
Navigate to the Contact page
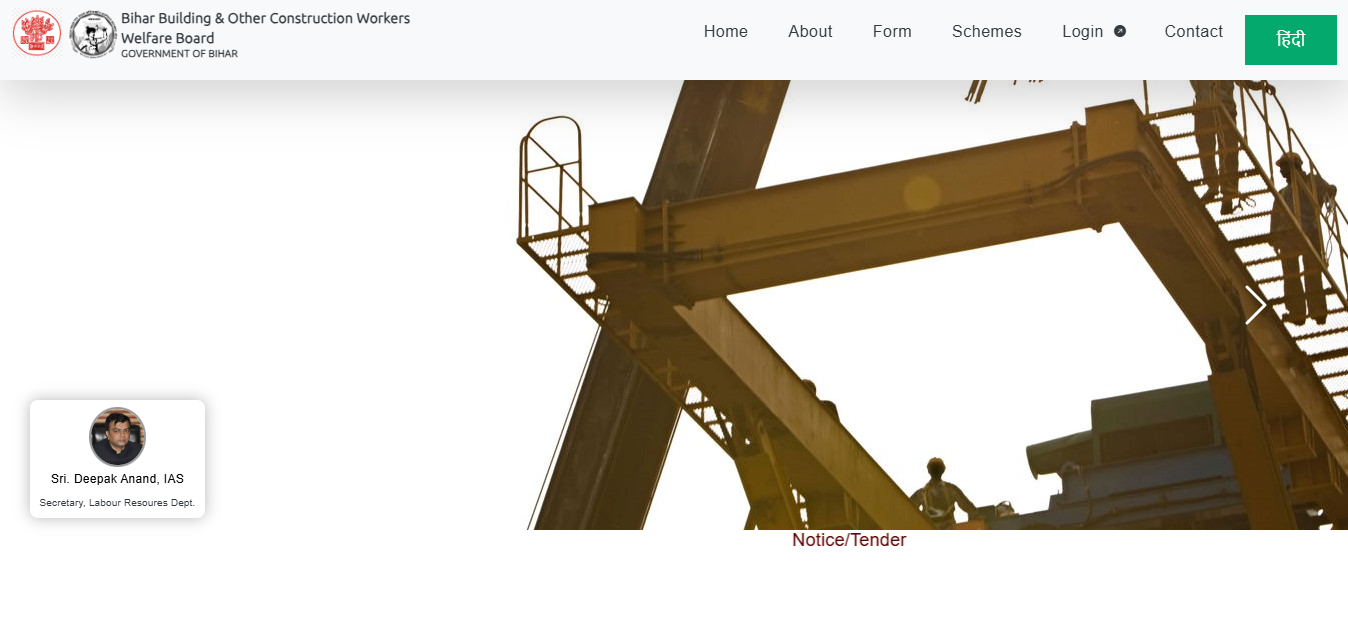click(1193, 32)
